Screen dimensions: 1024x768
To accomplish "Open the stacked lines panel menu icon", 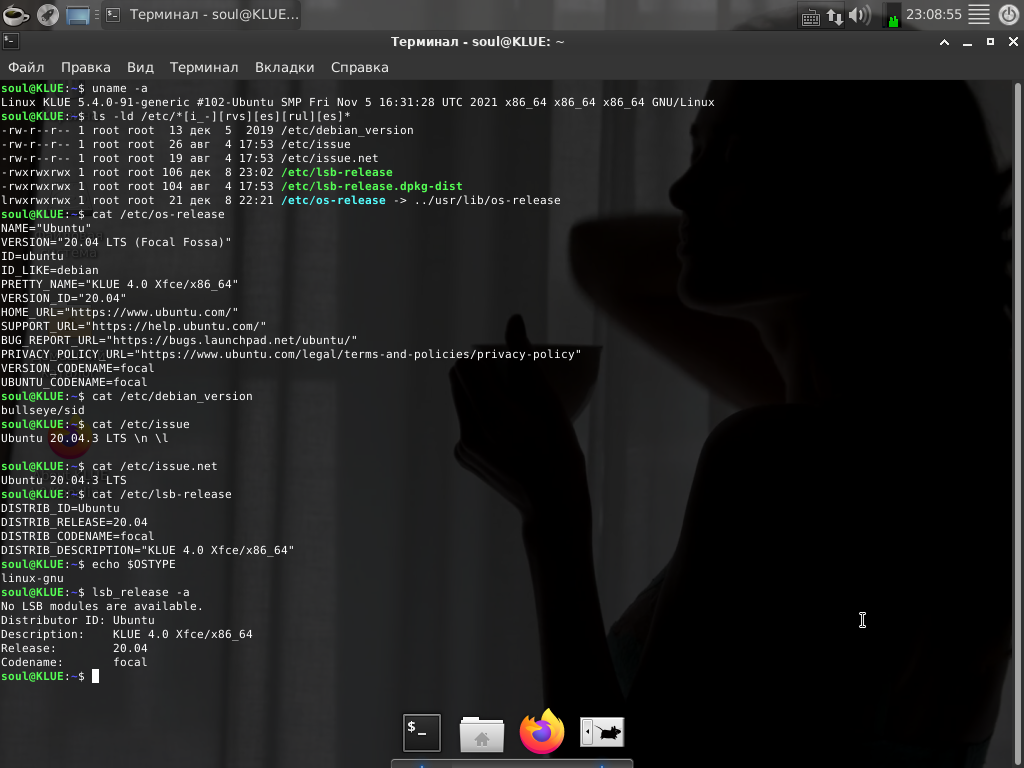I will click(978, 14).
